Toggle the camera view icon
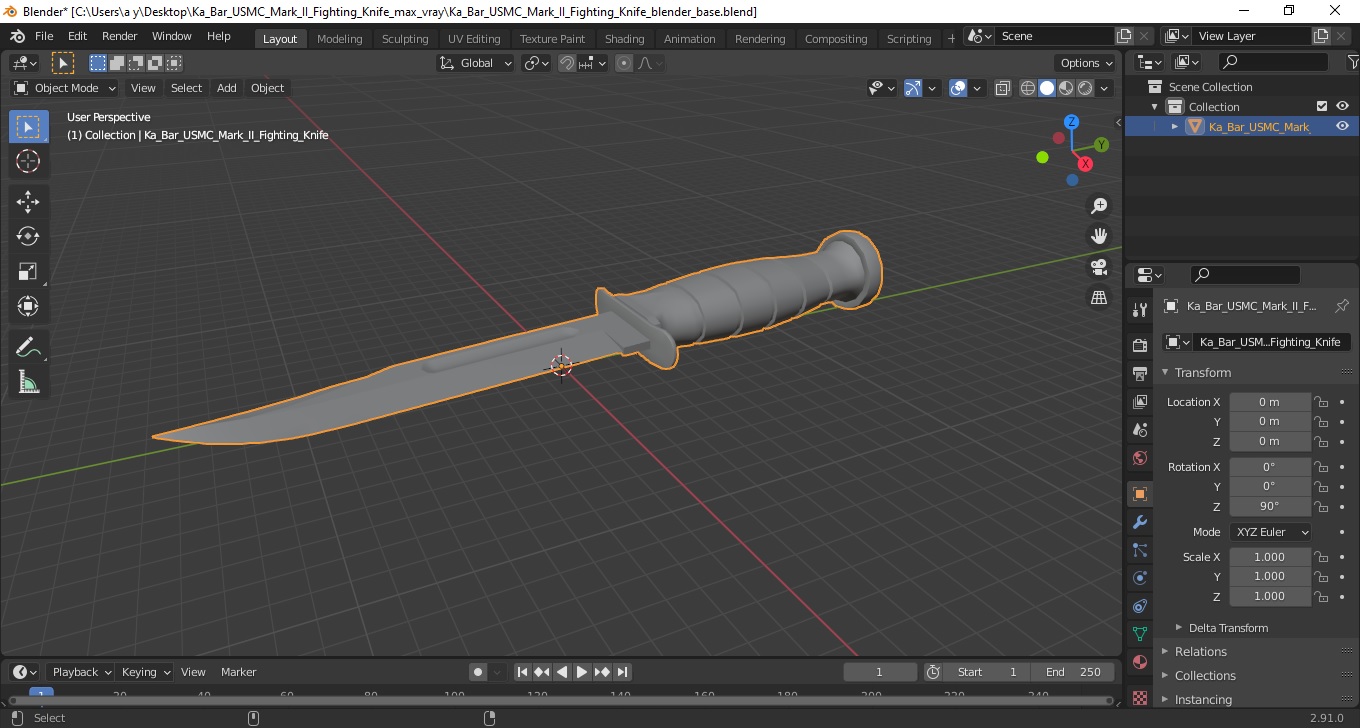 (1099, 267)
